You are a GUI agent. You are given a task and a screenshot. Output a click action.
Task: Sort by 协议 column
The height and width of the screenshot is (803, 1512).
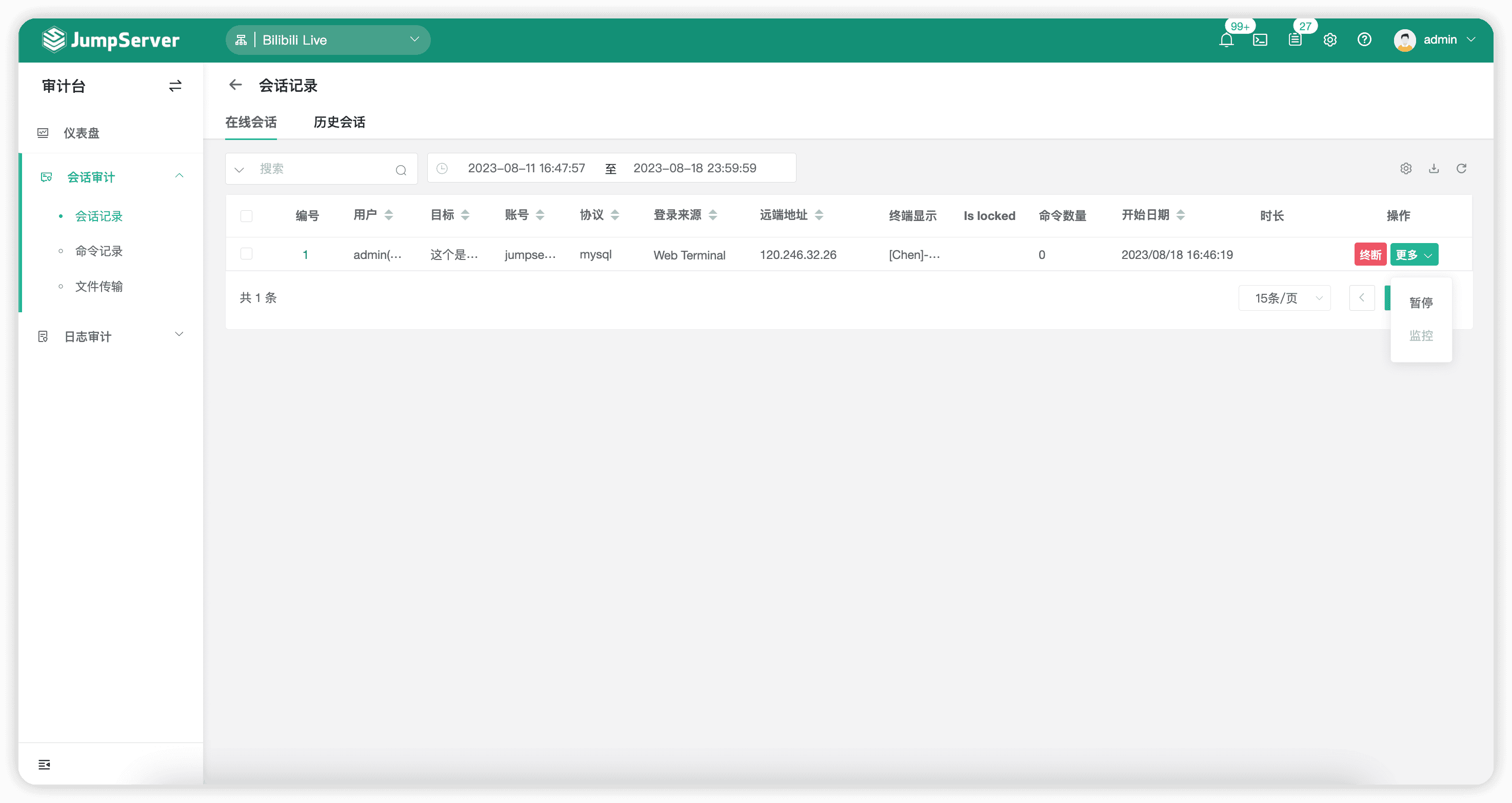[614, 215]
